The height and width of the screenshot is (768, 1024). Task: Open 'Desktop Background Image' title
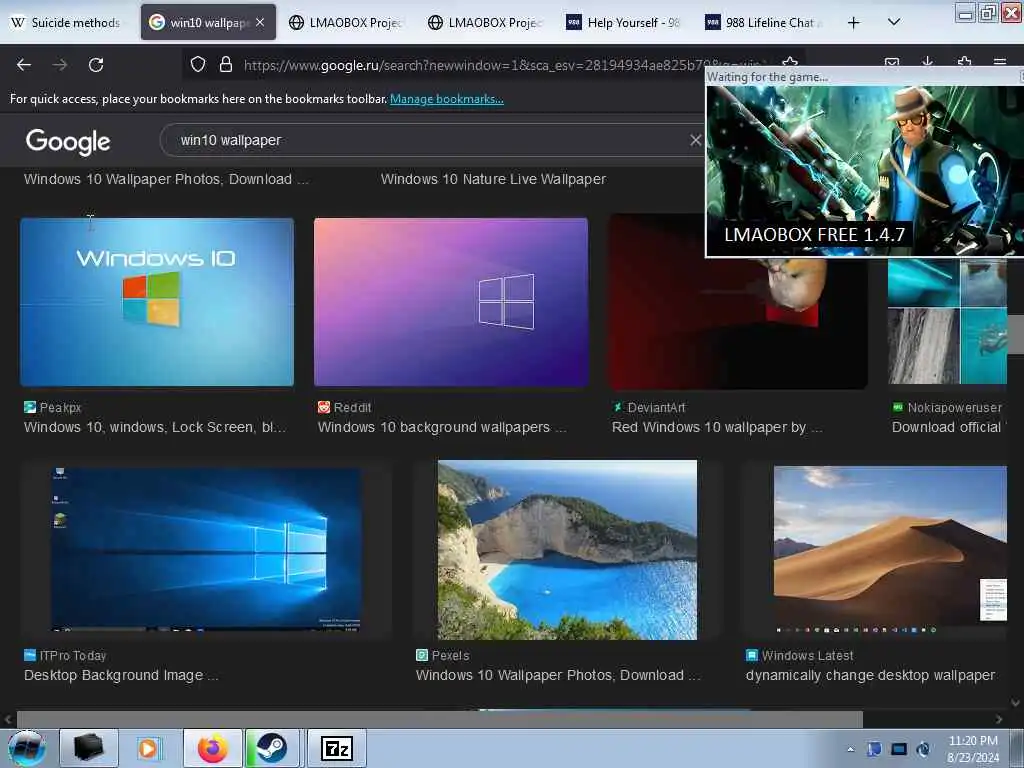point(121,675)
